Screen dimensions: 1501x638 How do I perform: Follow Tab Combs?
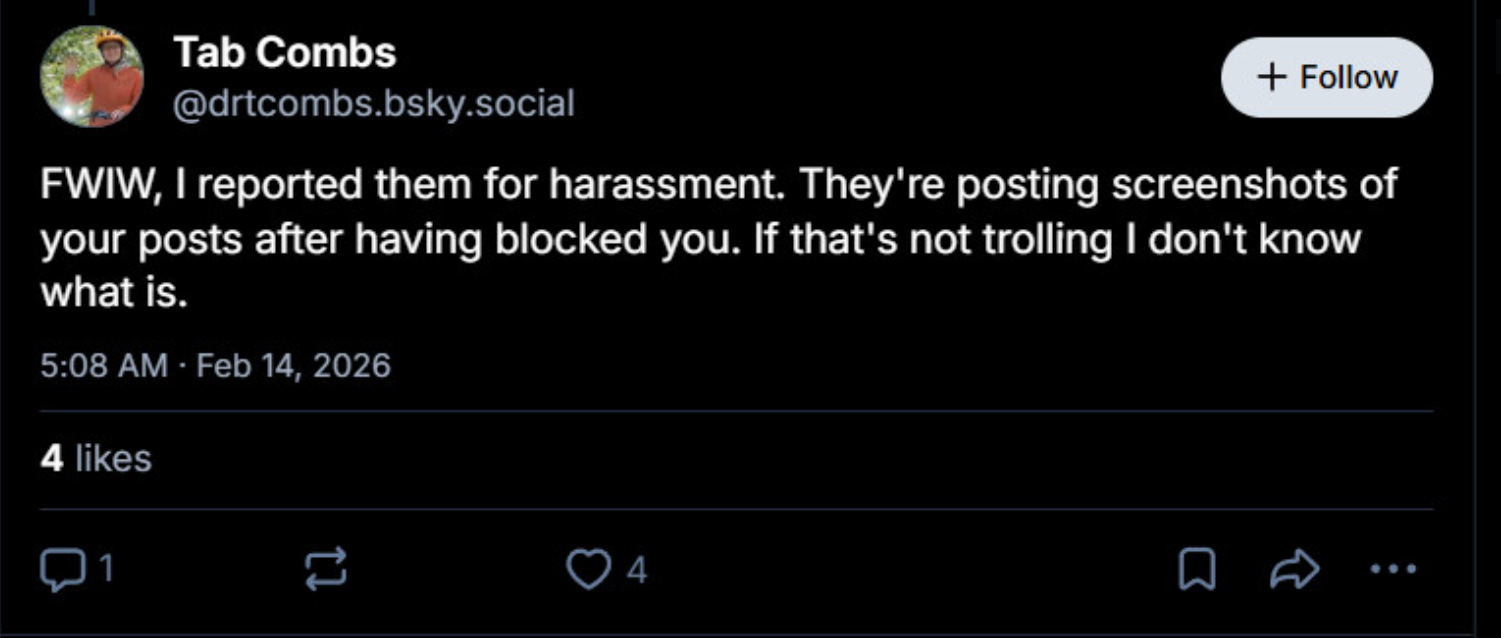pyautogui.click(x=1326, y=77)
